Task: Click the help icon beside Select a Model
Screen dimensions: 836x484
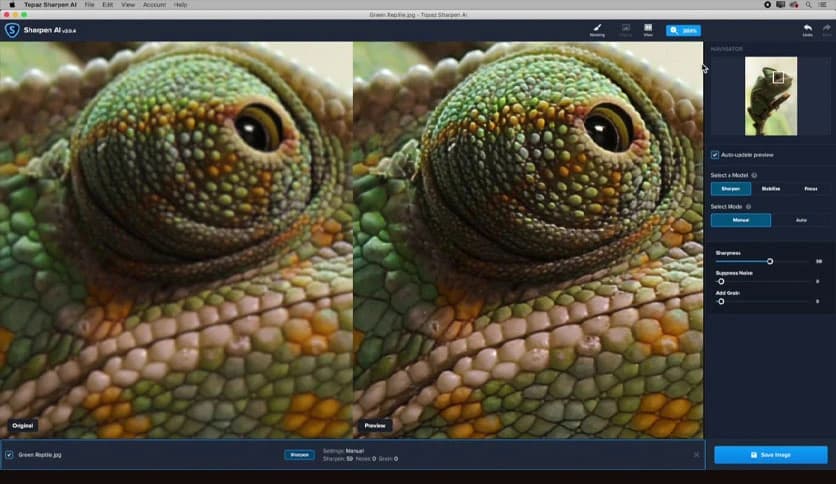Action: pos(754,175)
